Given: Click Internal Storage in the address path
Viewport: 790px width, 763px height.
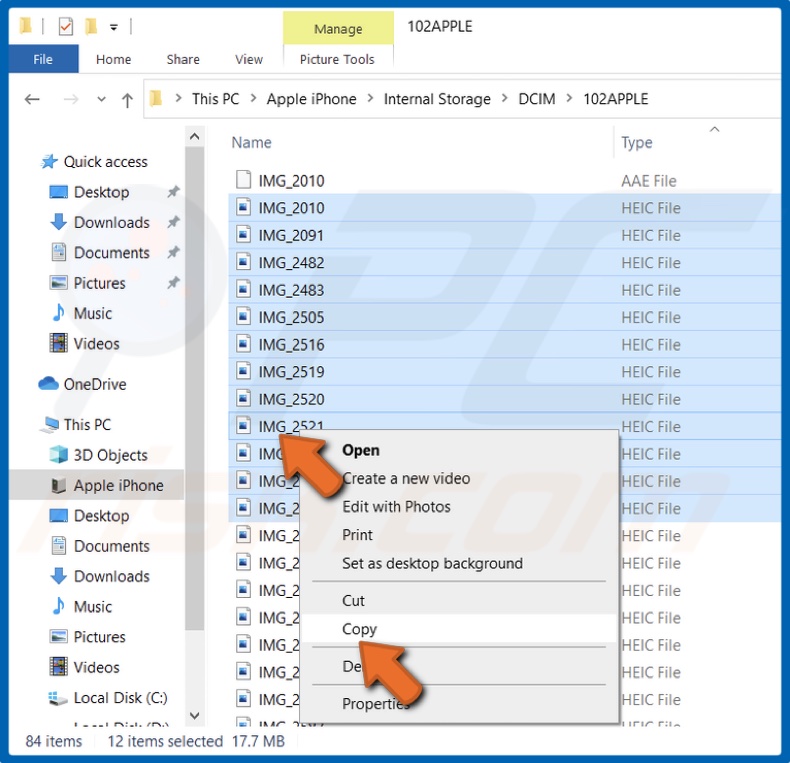Looking at the screenshot, I should [437, 99].
